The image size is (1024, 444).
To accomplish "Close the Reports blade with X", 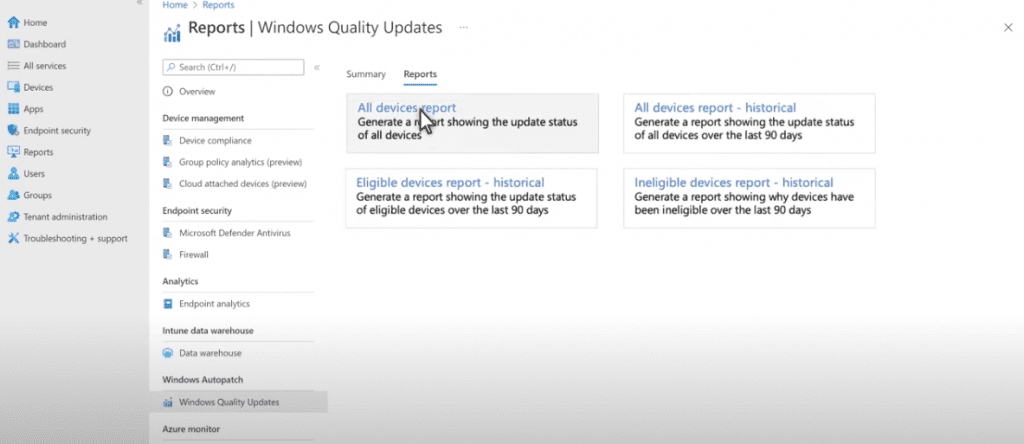I will [x=1008, y=27].
